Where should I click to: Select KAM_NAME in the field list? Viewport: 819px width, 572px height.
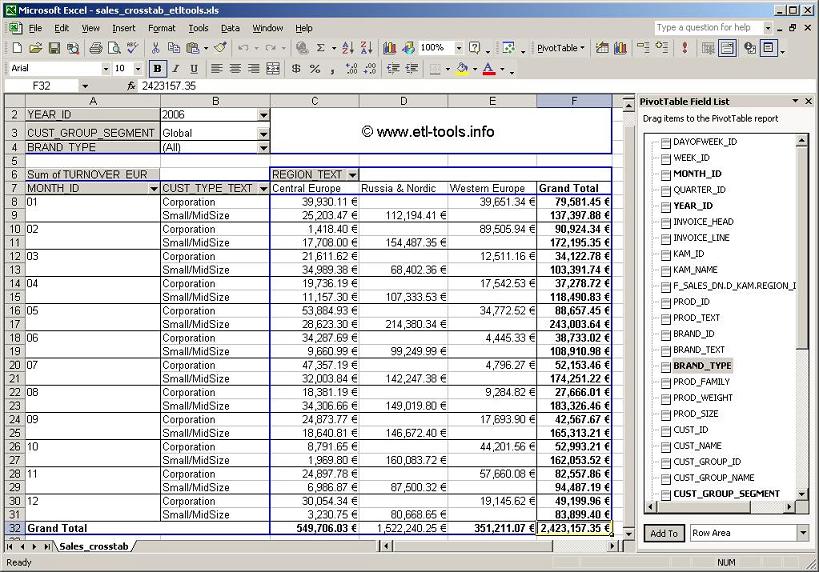[x=695, y=270]
